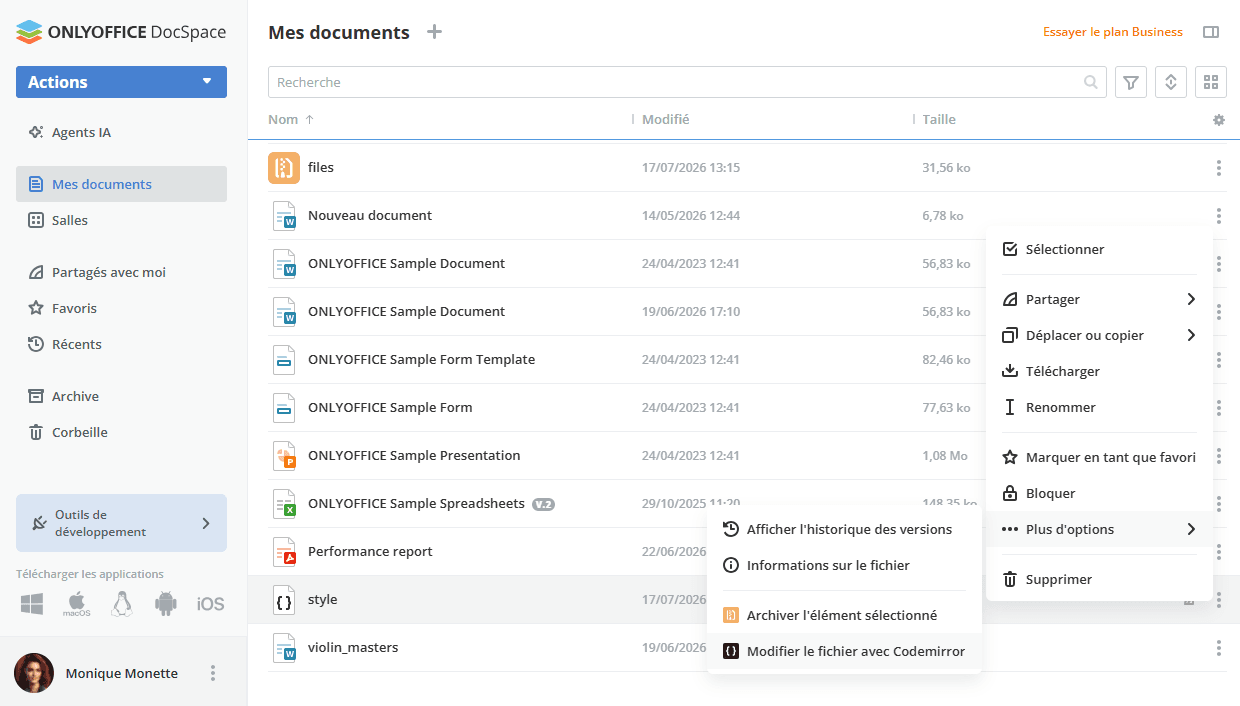The width and height of the screenshot is (1240, 706).
Task: Click Marquer en tant que favori
Action: (x=1099, y=457)
